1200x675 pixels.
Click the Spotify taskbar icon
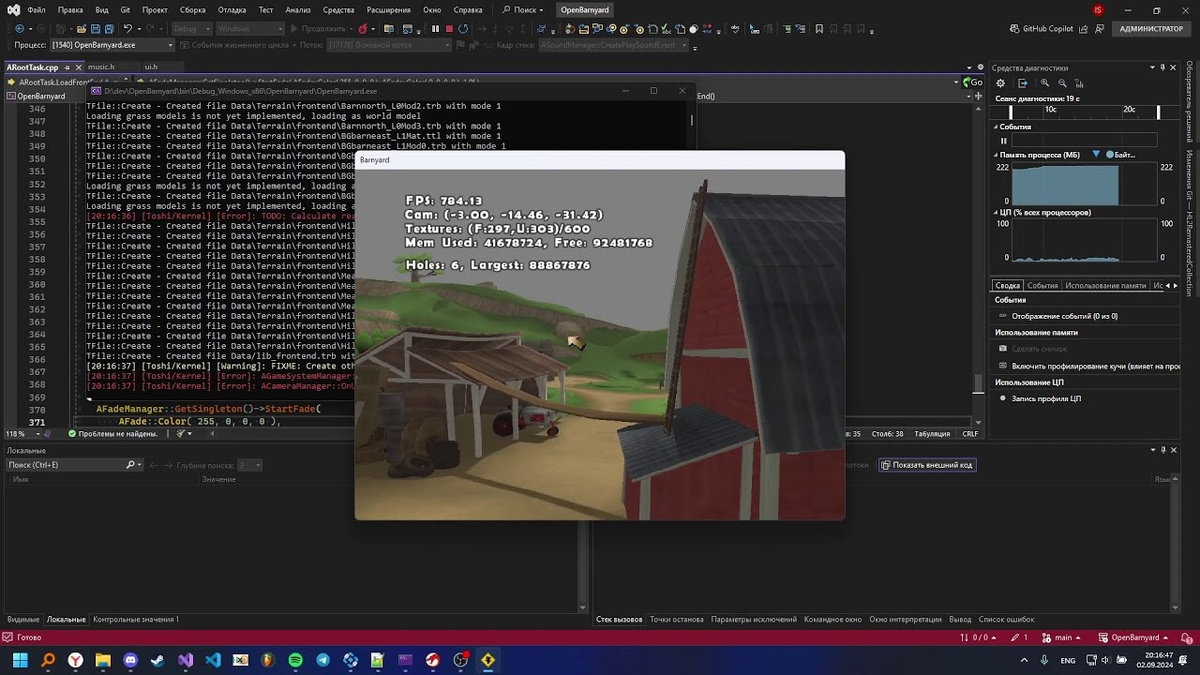(295, 660)
